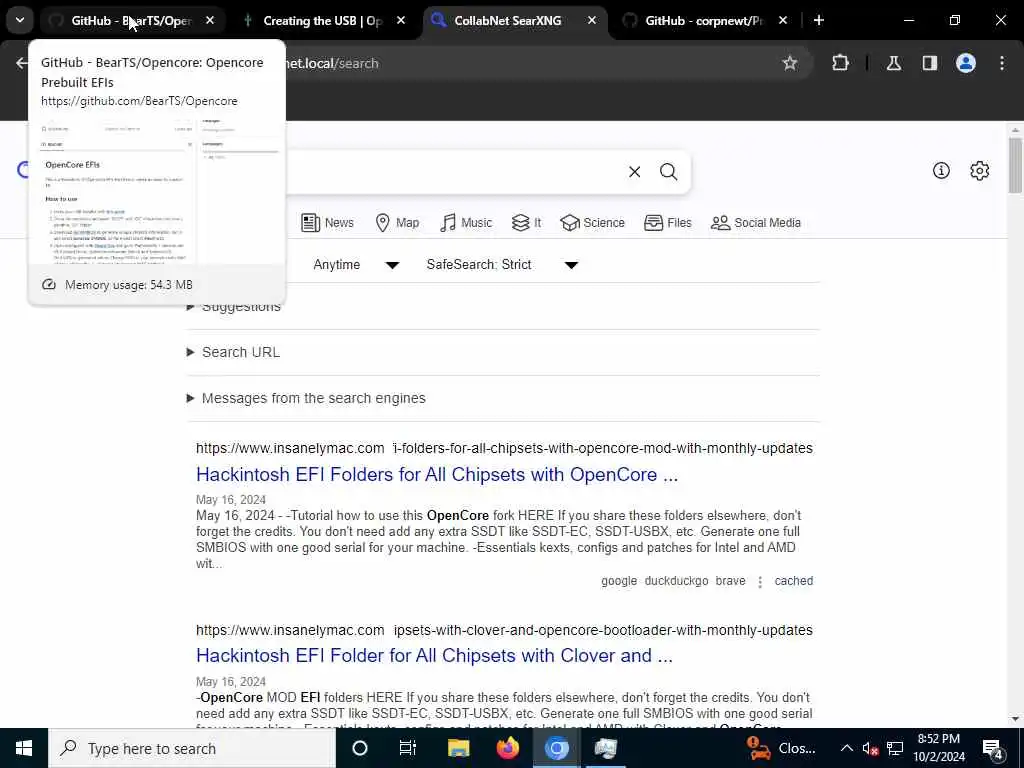Close the GitHub BearTS/Opencore tab
The width and height of the screenshot is (1024, 768).
(x=210, y=21)
